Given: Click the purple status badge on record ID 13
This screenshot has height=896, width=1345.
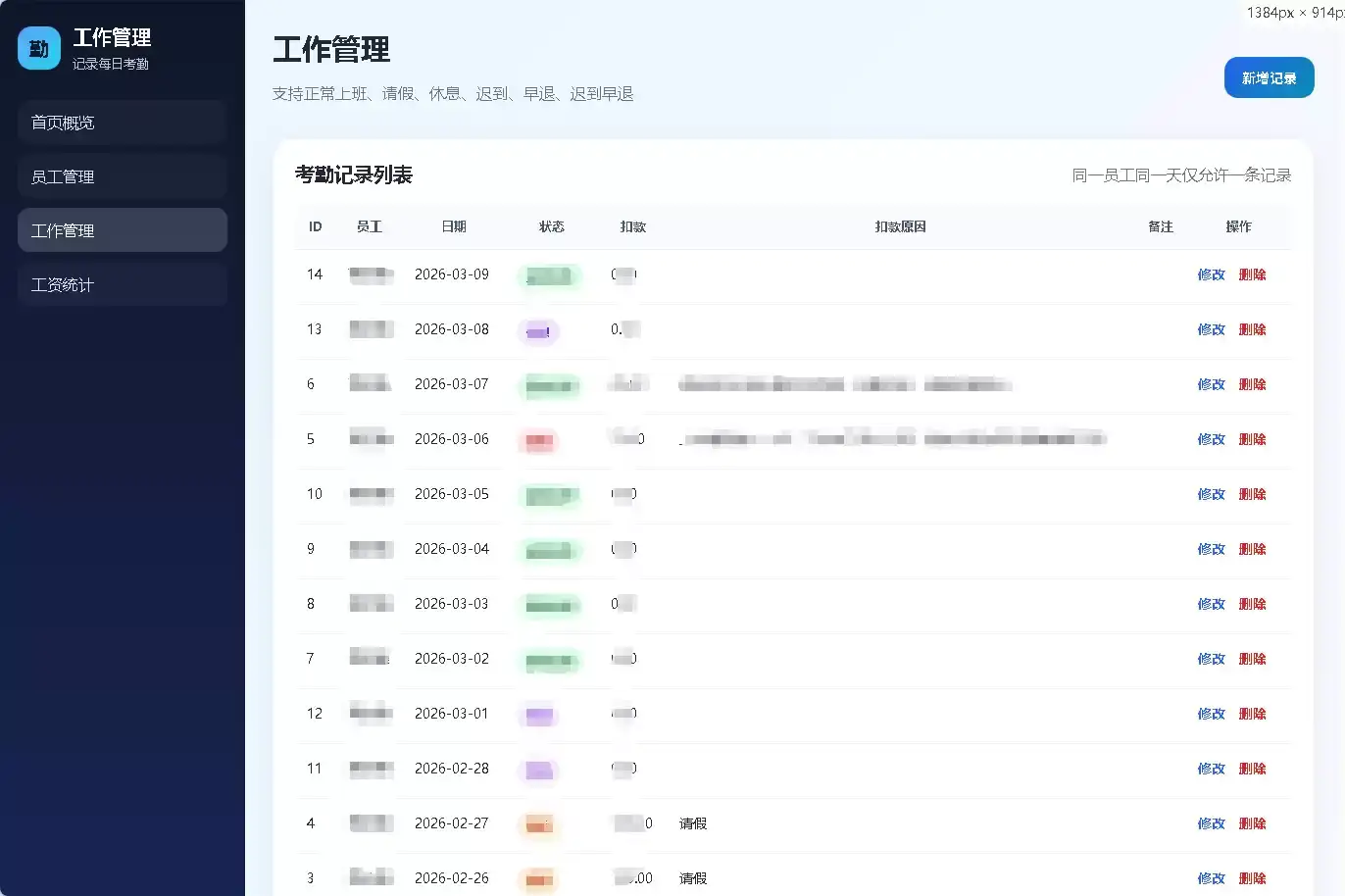Looking at the screenshot, I should point(538,331).
